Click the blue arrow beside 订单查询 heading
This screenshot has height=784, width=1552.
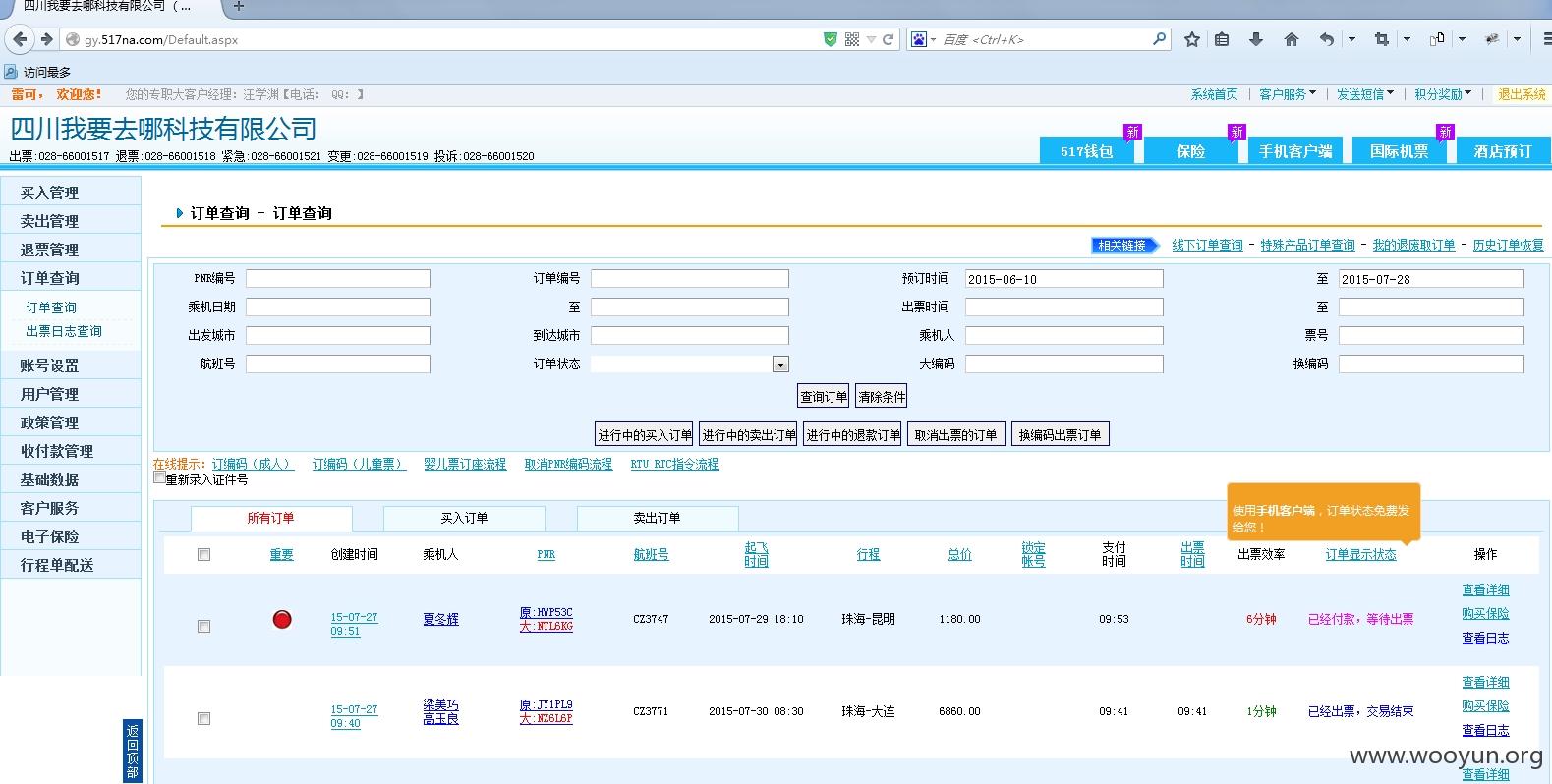click(x=179, y=212)
